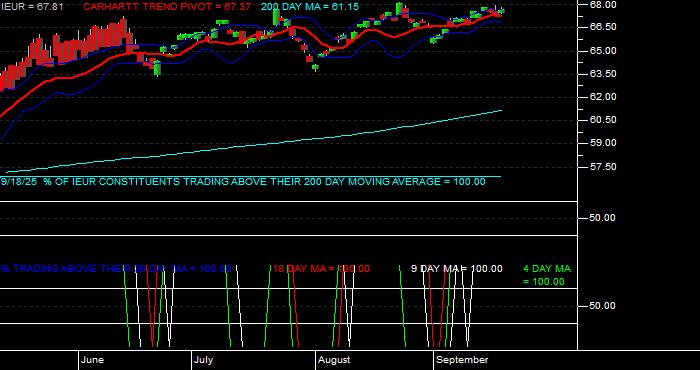Click the 4 DAY MA = 100.00 green label
Image resolution: width=700 pixels, height=370 pixels.
[546, 275]
